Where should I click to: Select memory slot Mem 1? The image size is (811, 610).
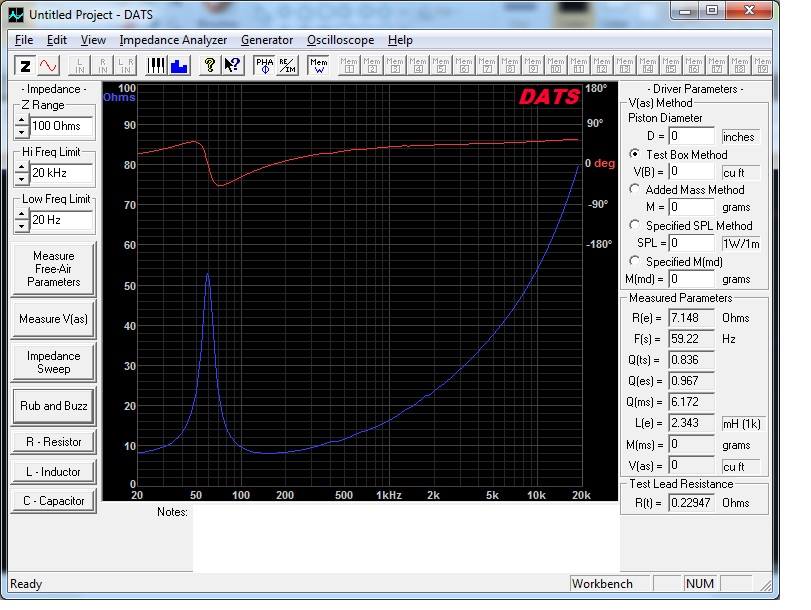pos(349,66)
